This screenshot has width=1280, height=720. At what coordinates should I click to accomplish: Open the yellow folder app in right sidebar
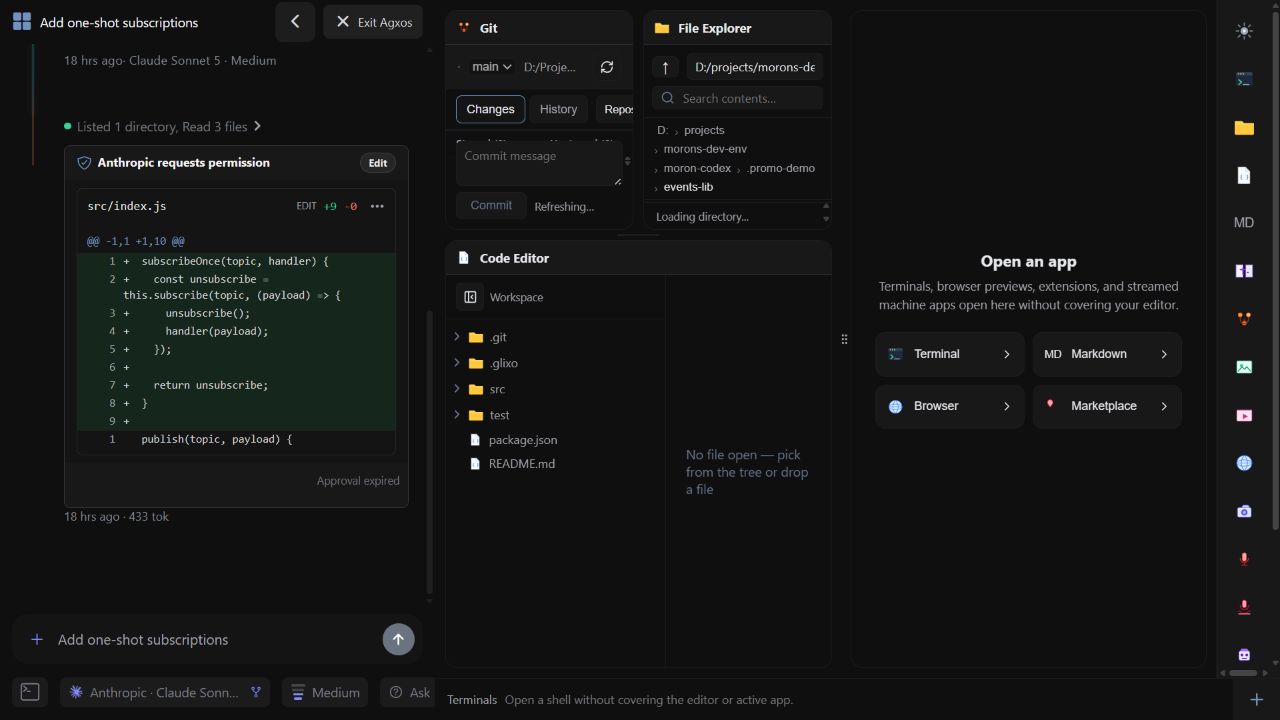click(1244, 127)
